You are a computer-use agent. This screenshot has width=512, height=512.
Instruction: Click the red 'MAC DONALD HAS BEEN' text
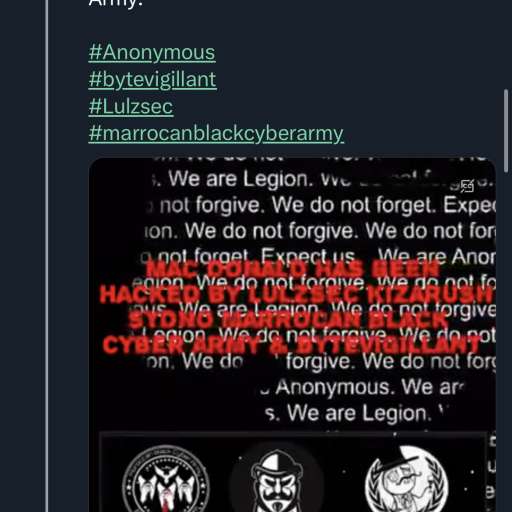pyautogui.click(x=293, y=269)
